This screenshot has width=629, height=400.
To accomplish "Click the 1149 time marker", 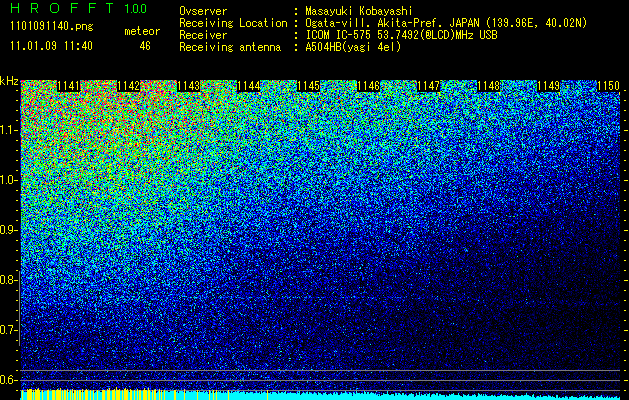I will tap(548, 86).
